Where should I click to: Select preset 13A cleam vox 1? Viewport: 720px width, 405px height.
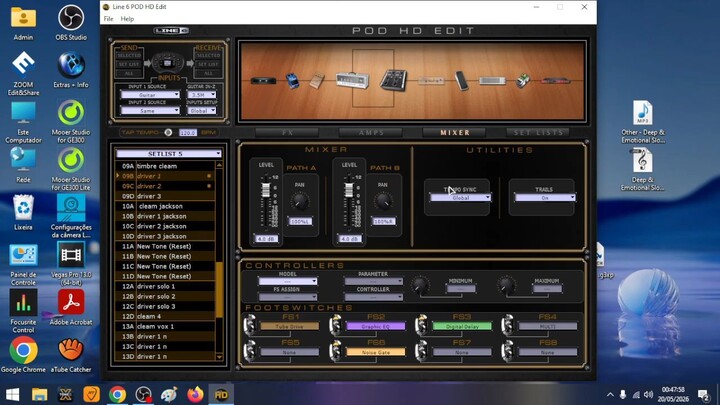point(164,326)
